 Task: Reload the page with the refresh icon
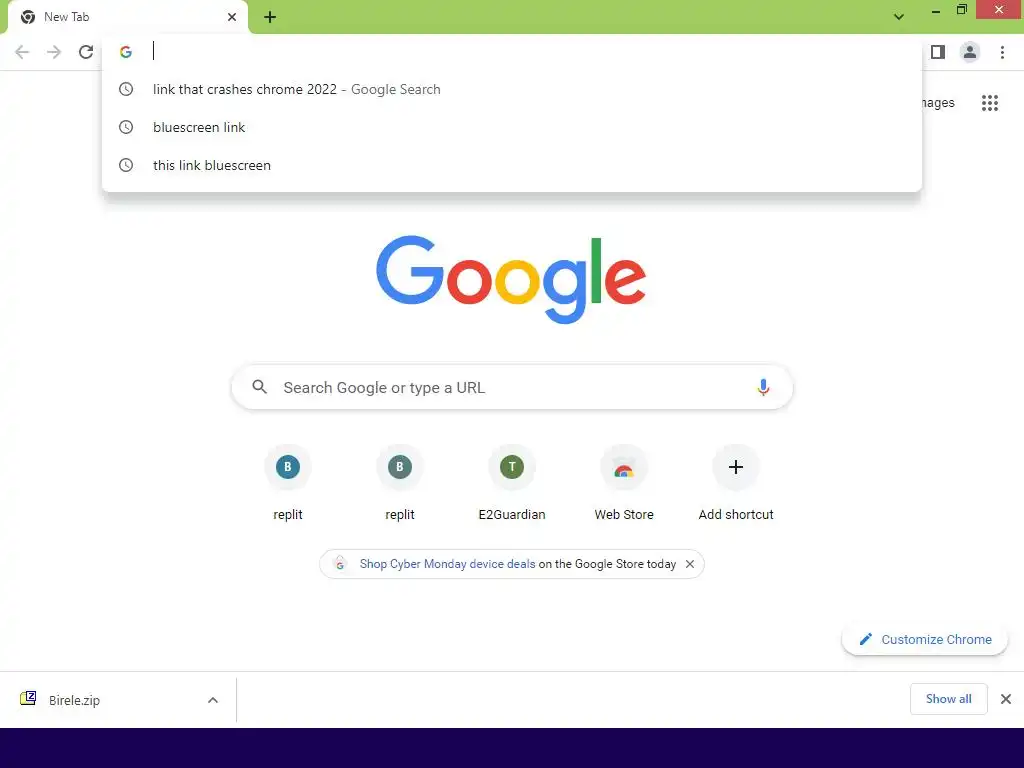[86, 52]
